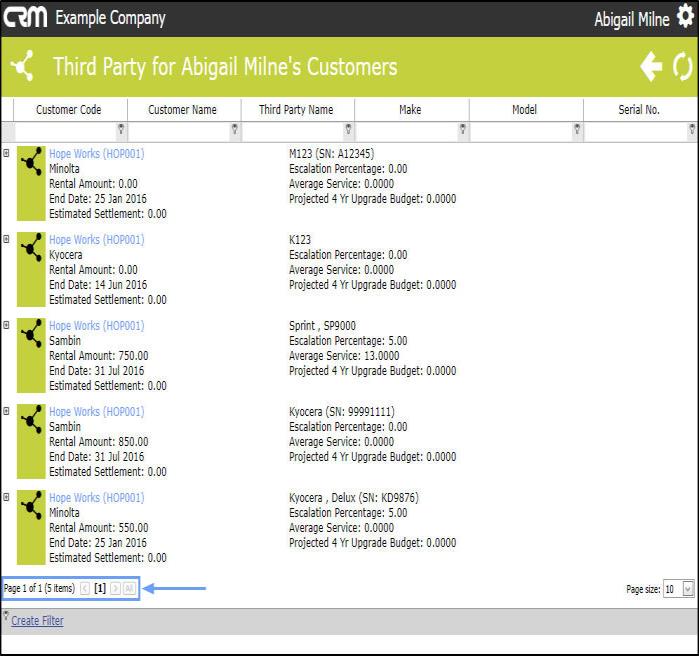Image resolution: width=699 pixels, height=656 pixels.
Task: Click the Abigail Milne user name
Action: tap(632, 19)
